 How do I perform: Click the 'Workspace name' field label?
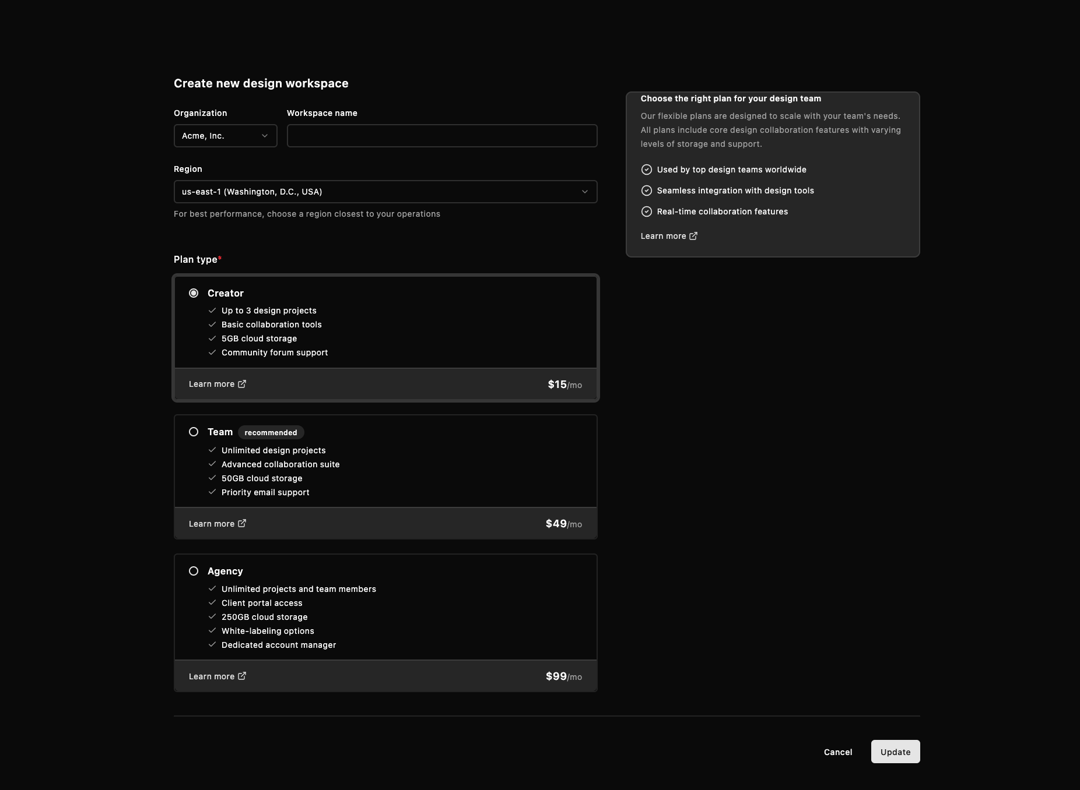(322, 113)
